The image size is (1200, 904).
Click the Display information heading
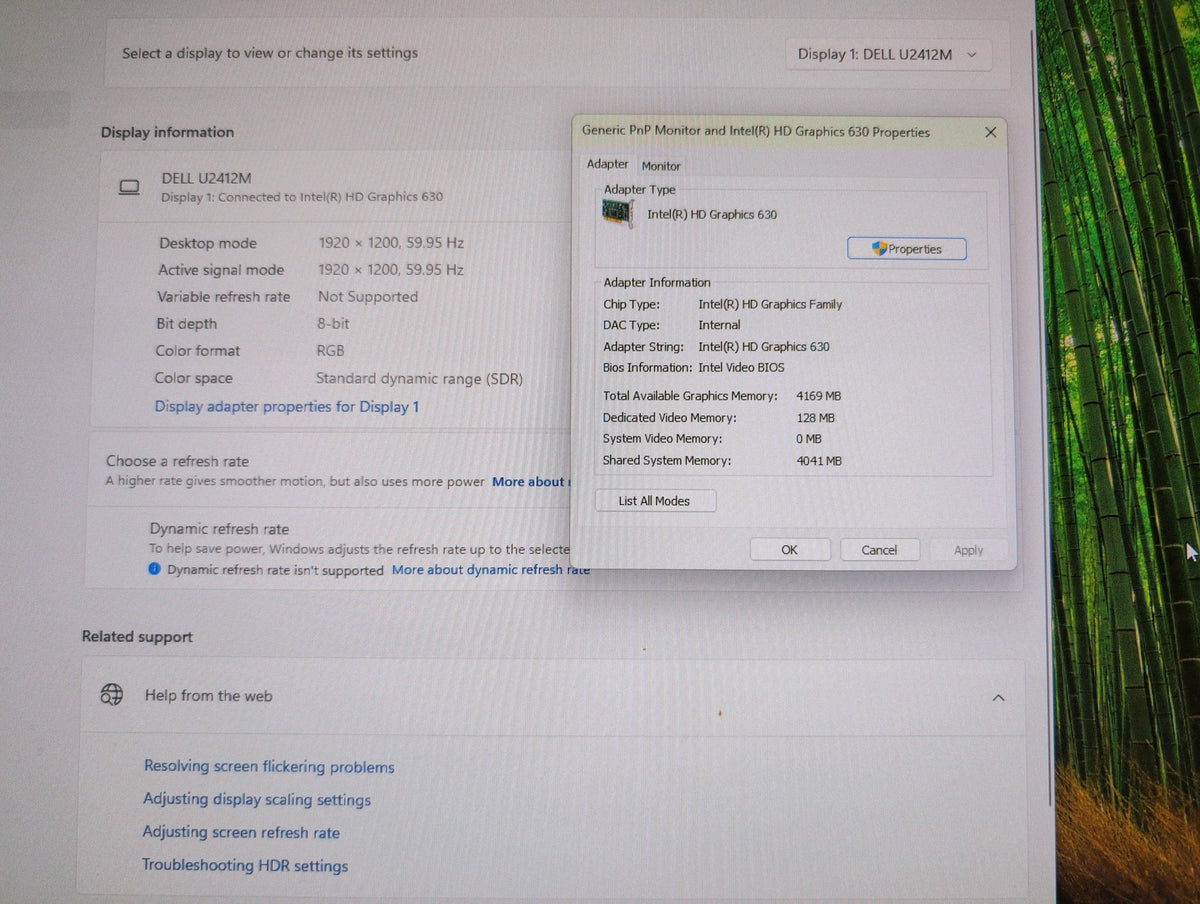pyautogui.click(x=167, y=132)
